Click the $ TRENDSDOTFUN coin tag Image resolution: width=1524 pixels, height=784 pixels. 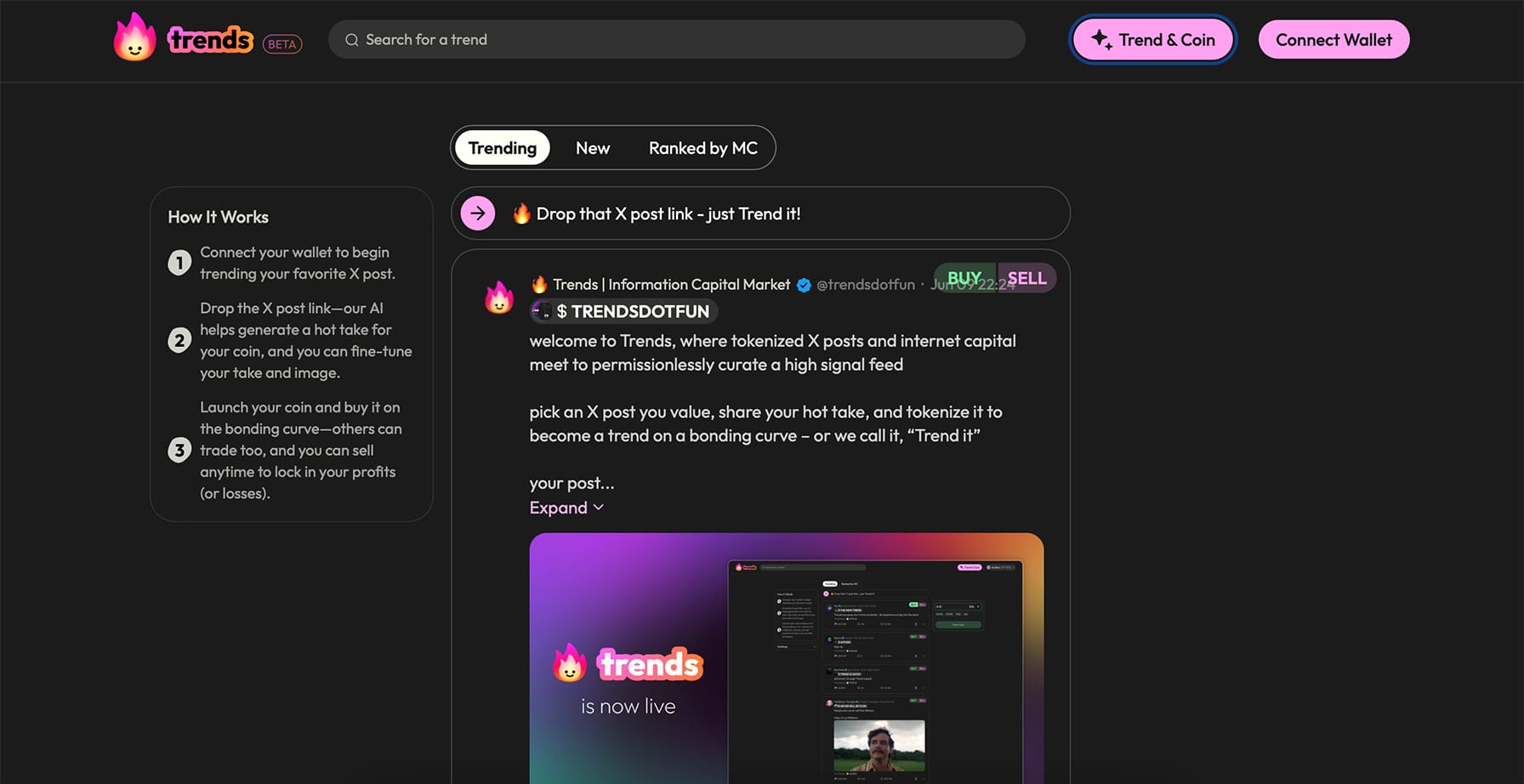[624, 311]
